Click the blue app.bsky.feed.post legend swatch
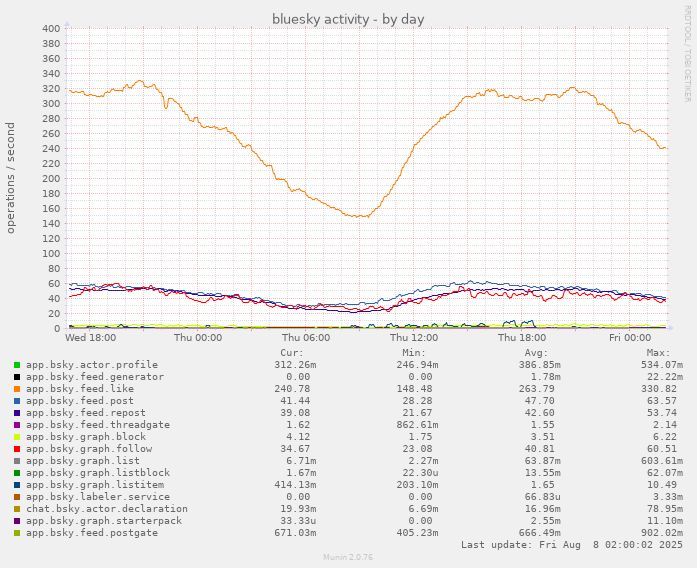 coord(17,401)
